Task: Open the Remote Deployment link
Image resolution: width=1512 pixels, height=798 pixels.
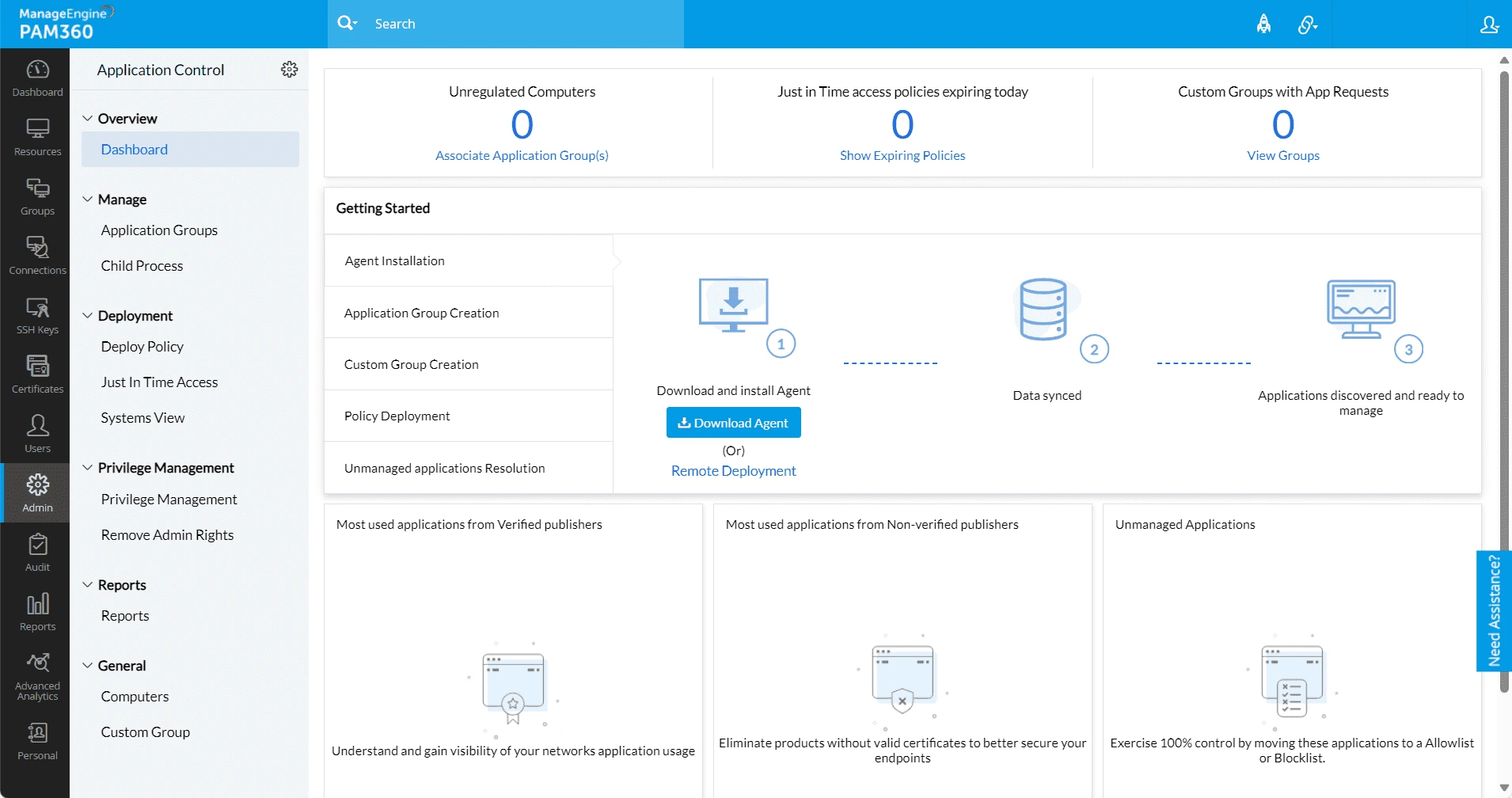Action: pyautogui.click(x=733, y=471)
